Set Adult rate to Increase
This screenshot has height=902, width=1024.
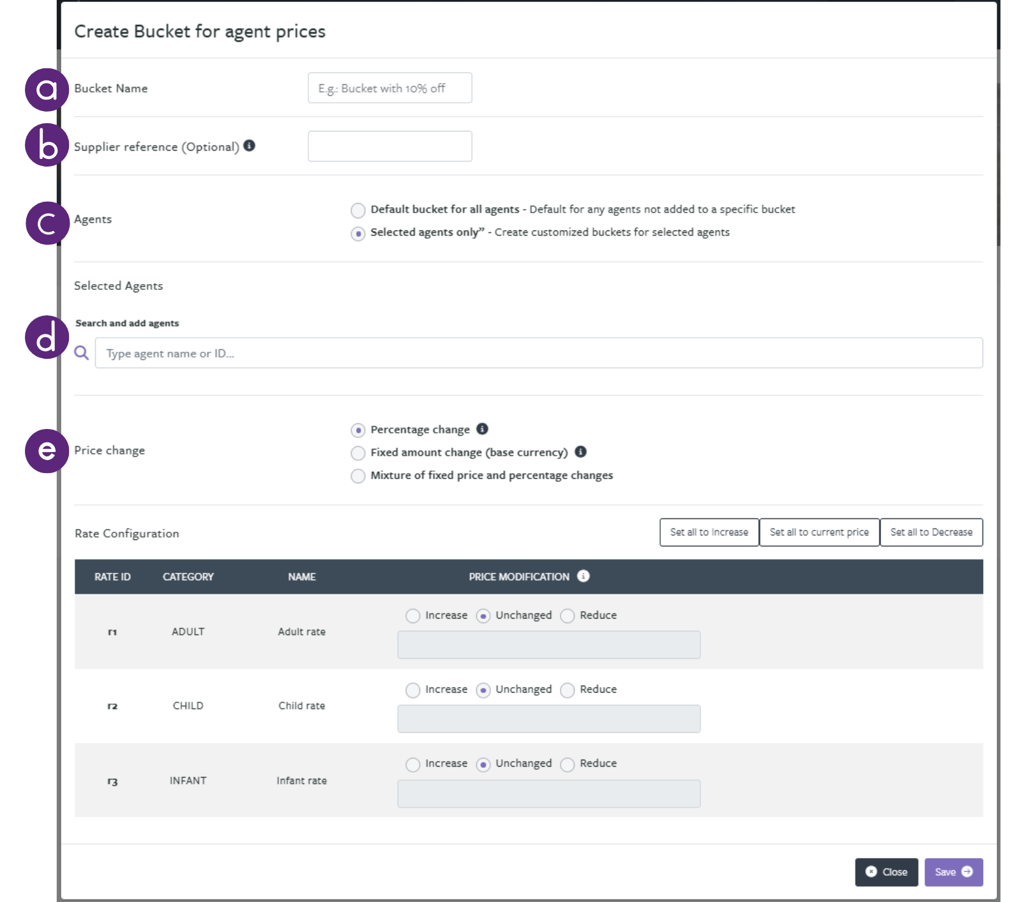pyautogui.click(x=413, y=616)
